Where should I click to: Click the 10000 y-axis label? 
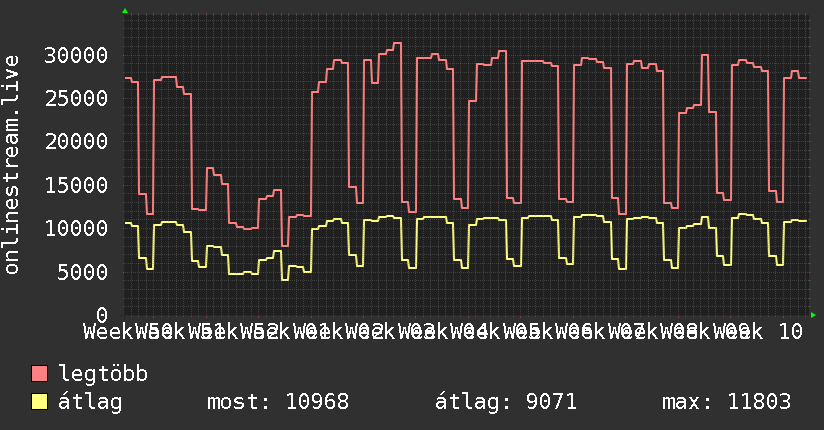[x=76, y=228]
